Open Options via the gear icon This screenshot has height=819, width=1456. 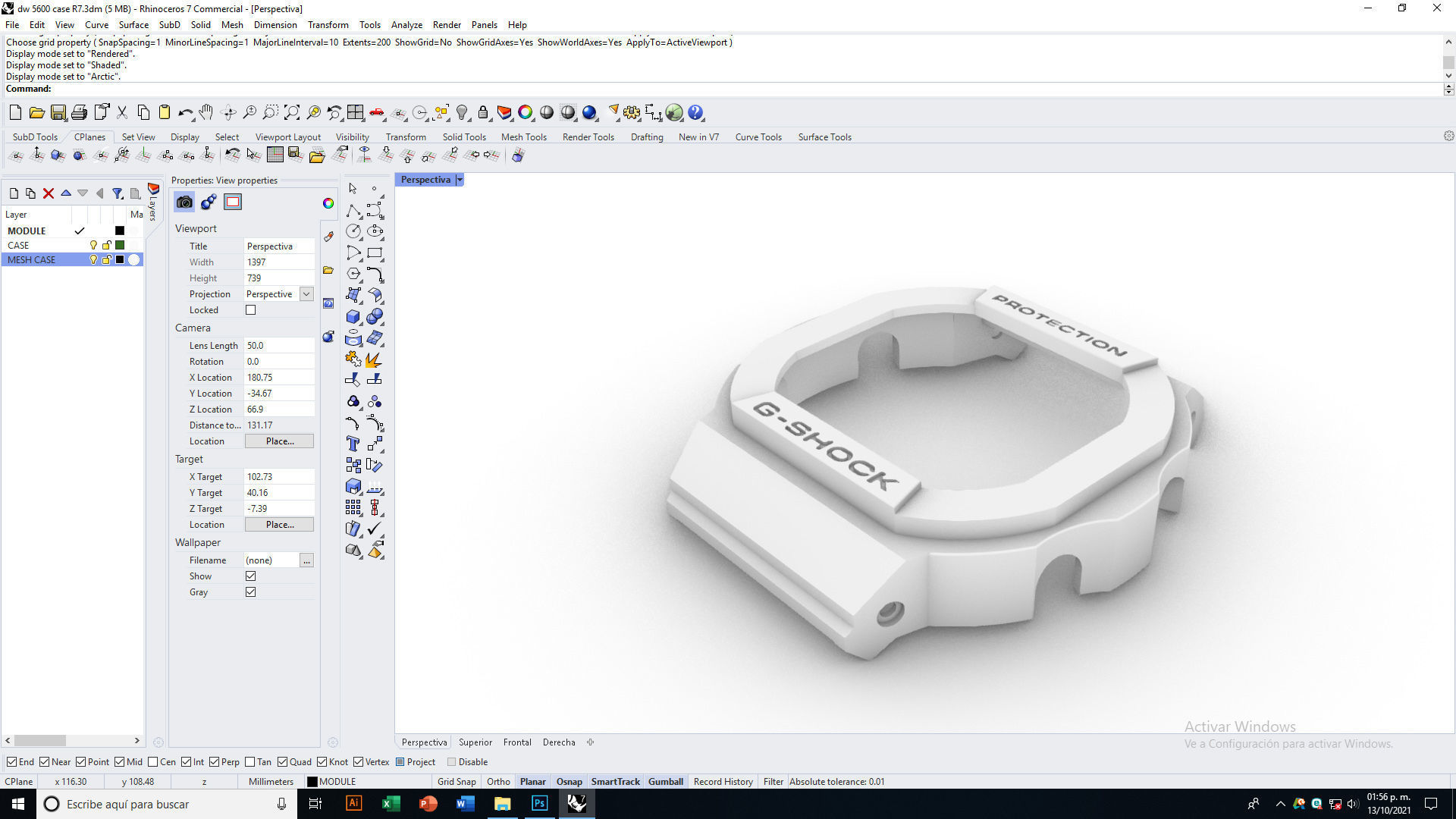click(632, 113)
